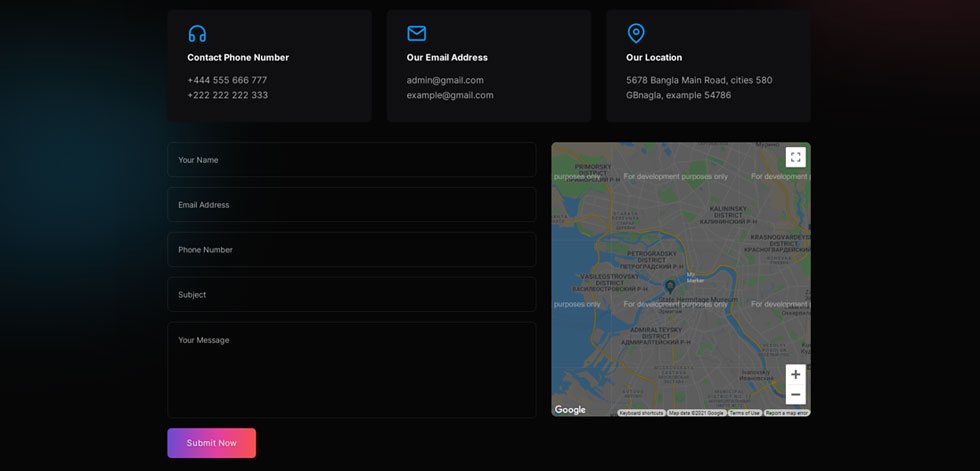Click the address line GBnagla, example 54786
Image resolution: width=980 pixels, height=471 pixels.
coord(679,95)
